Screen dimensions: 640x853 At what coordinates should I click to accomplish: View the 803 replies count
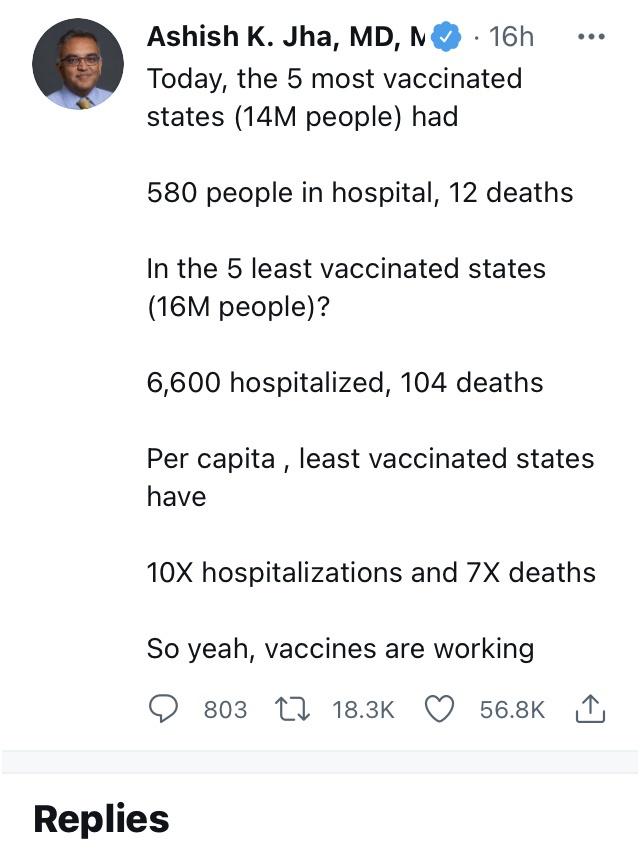(x=196, y=710)
